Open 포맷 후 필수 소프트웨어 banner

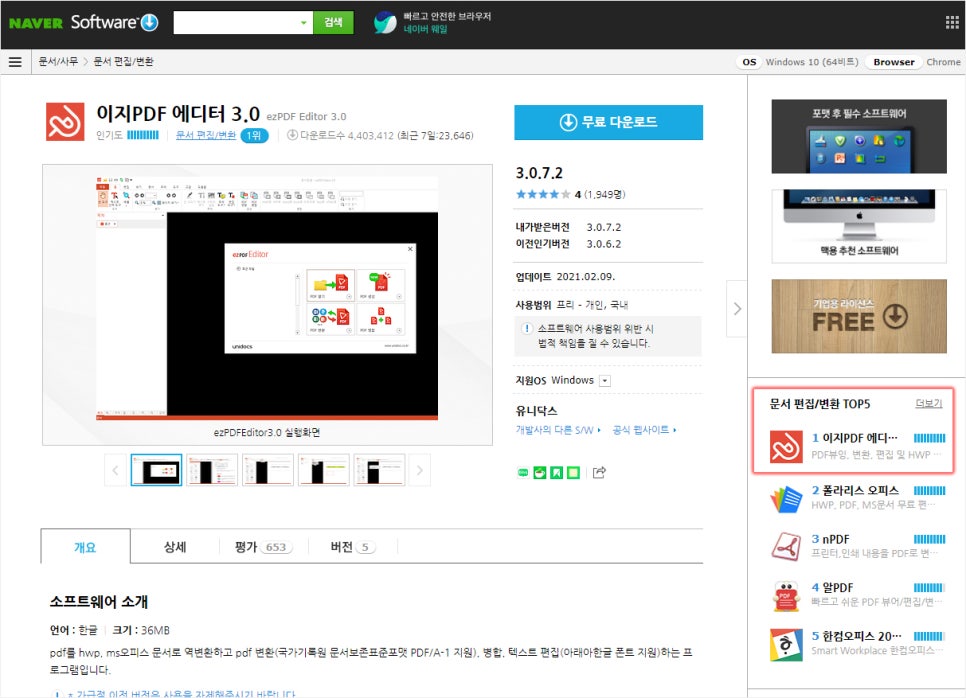tap(859, 137)
